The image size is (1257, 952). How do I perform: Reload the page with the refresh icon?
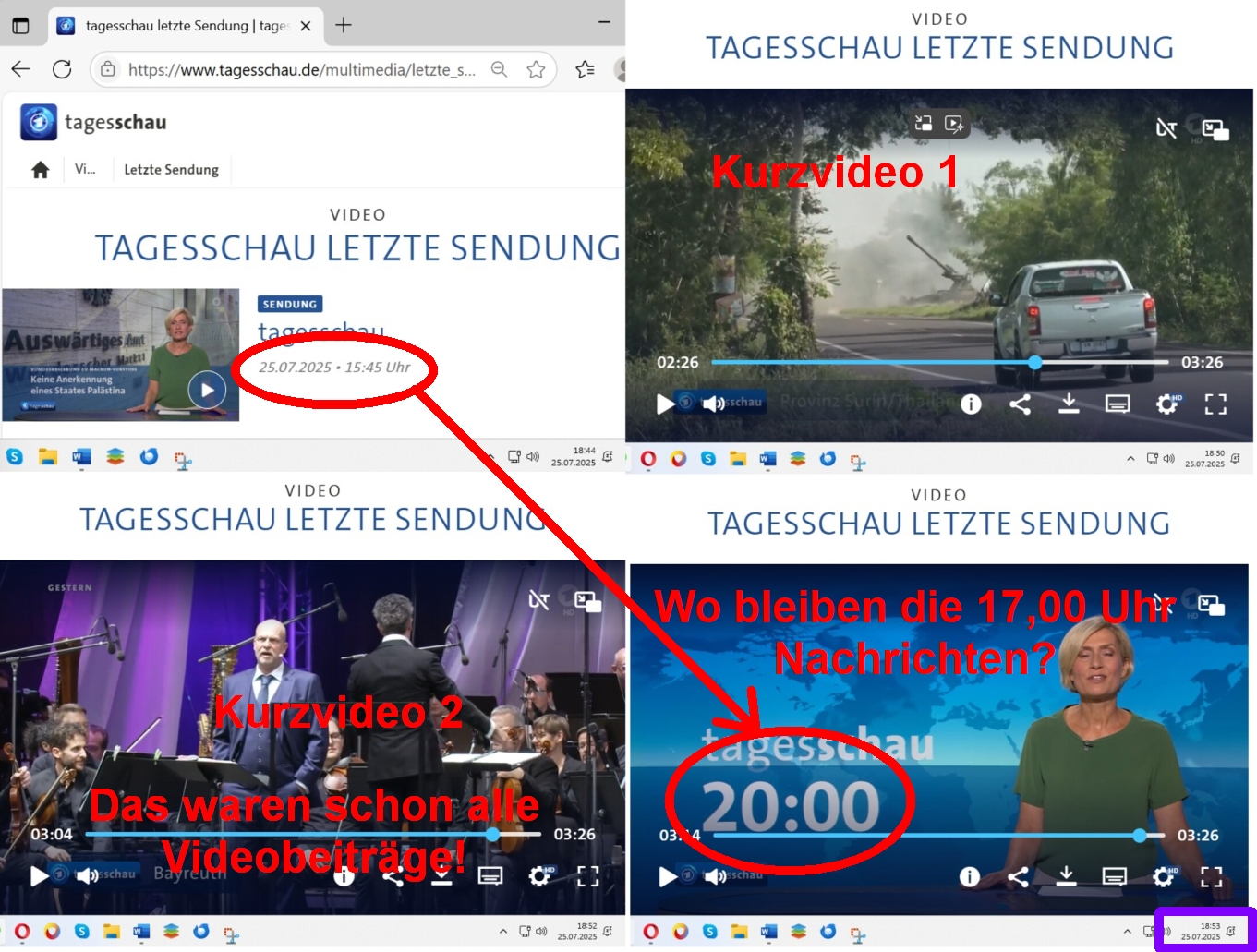point(62,69)
